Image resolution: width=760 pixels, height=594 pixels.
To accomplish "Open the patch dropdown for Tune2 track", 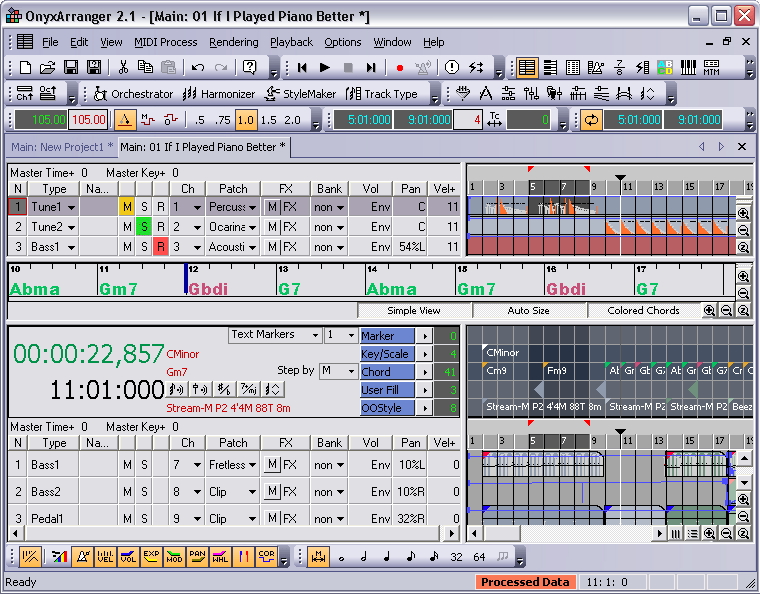I will pyautogui.click(x=251, y=227).
